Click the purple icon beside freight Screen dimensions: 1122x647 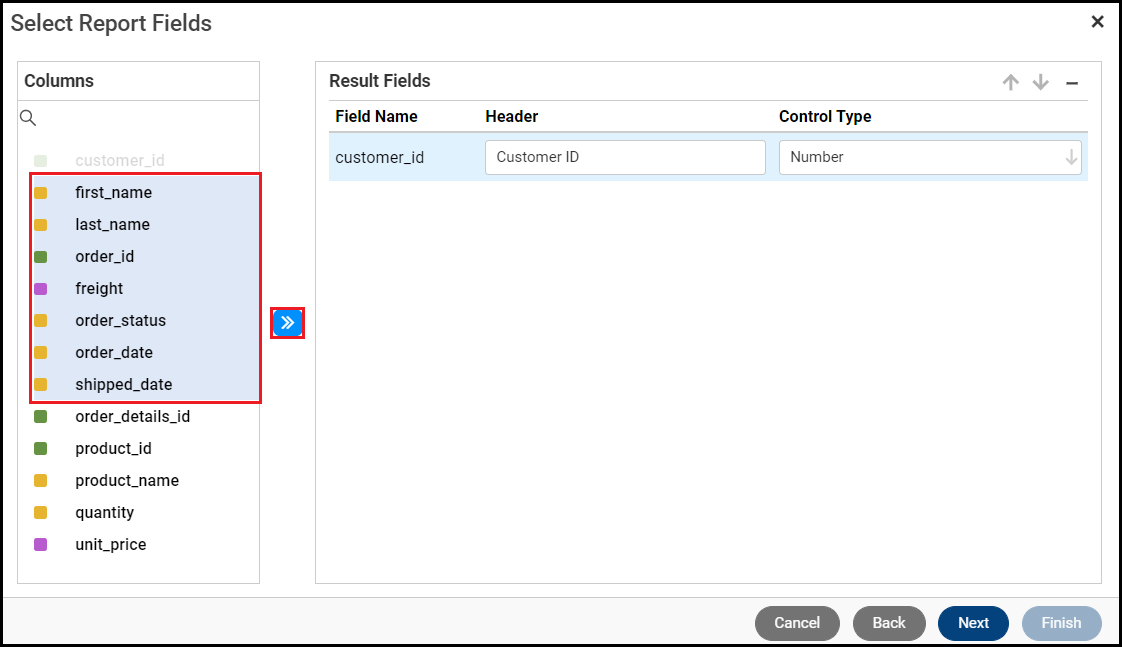click(x=41, y=289)
